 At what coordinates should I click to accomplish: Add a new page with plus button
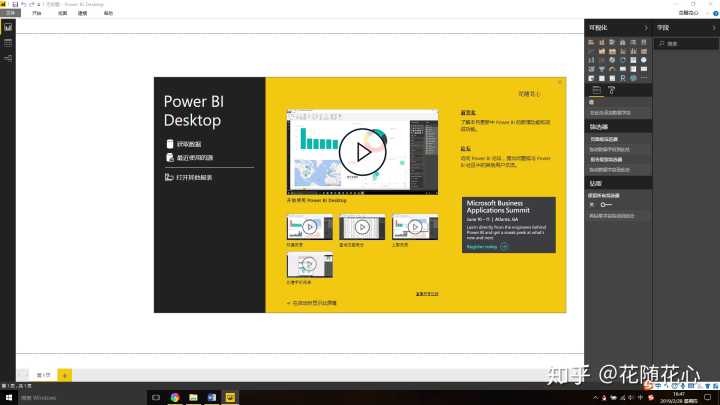[x=65, y=374]
